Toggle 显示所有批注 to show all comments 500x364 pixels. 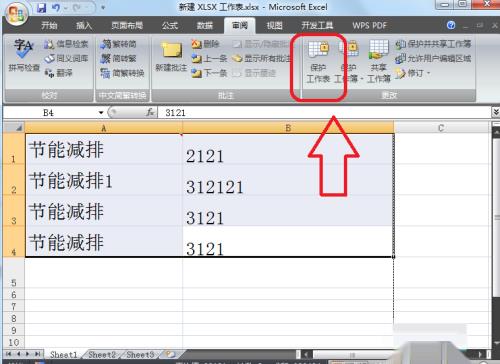click(x=261, y=58)
